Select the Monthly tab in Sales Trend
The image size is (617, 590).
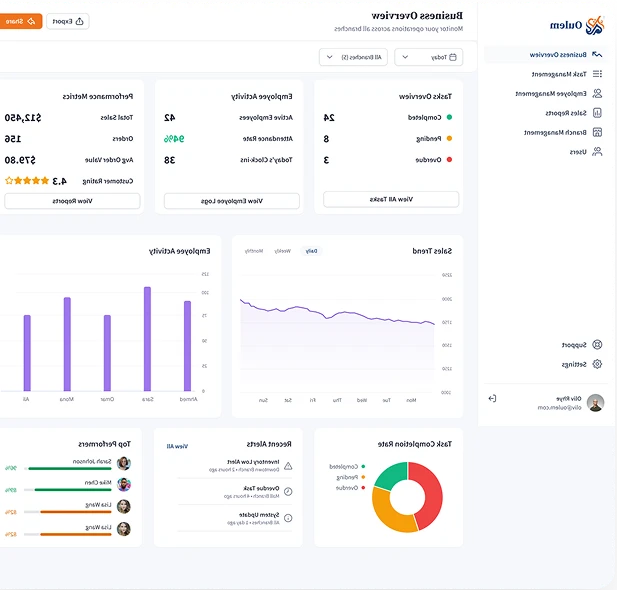(255, 251)
